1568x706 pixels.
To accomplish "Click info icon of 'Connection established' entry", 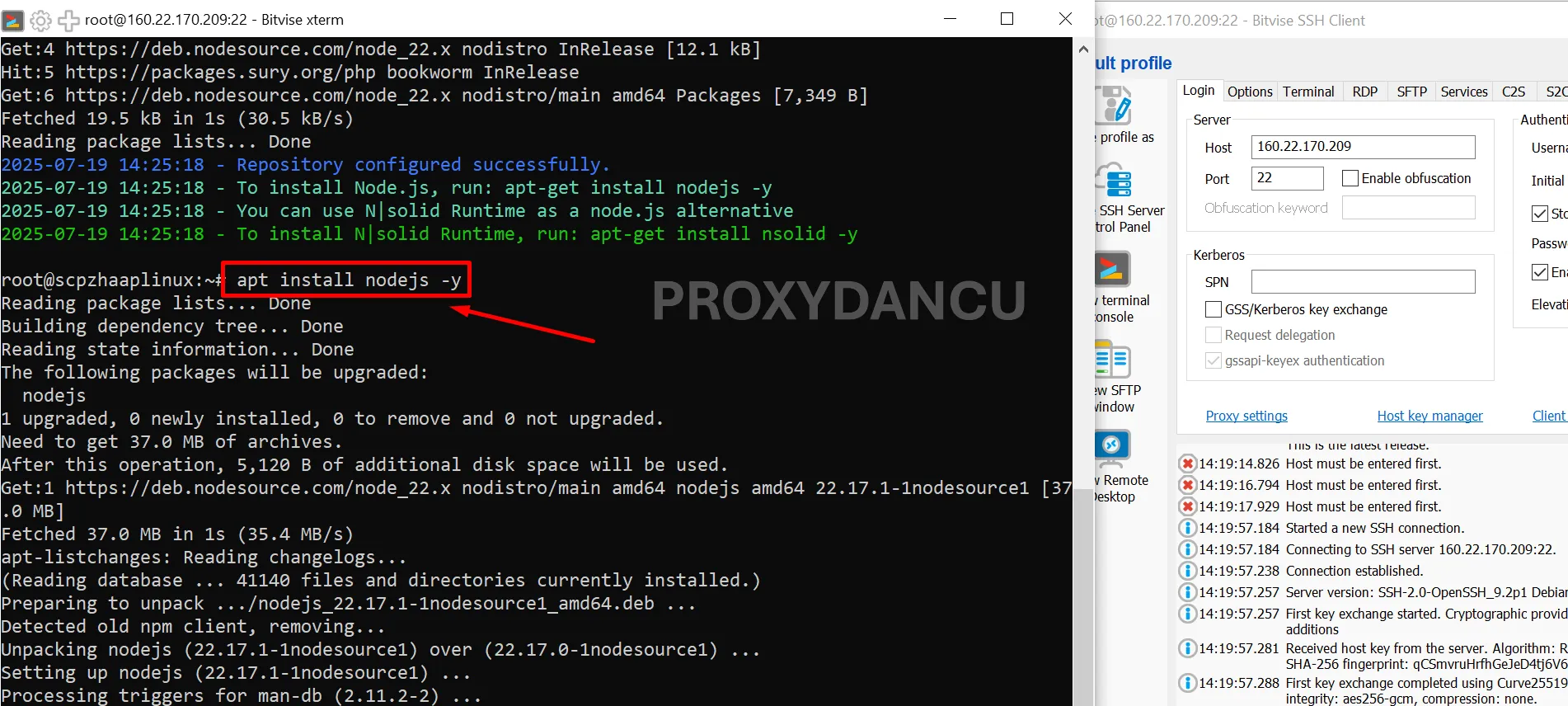I will (x=1188, y=571).
